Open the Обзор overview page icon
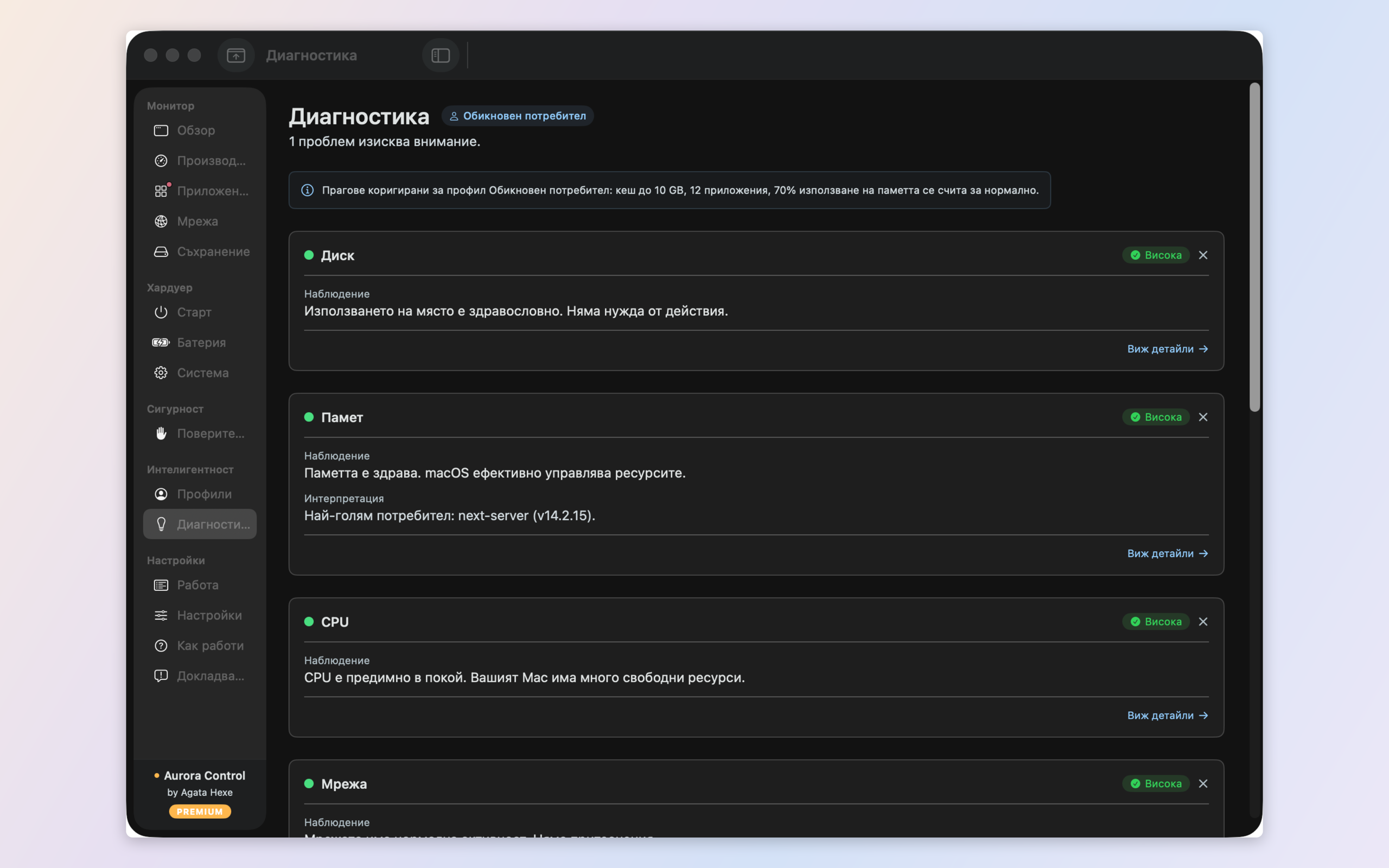1389x868 pixels. pyautogui.click(x=161, y=130)
